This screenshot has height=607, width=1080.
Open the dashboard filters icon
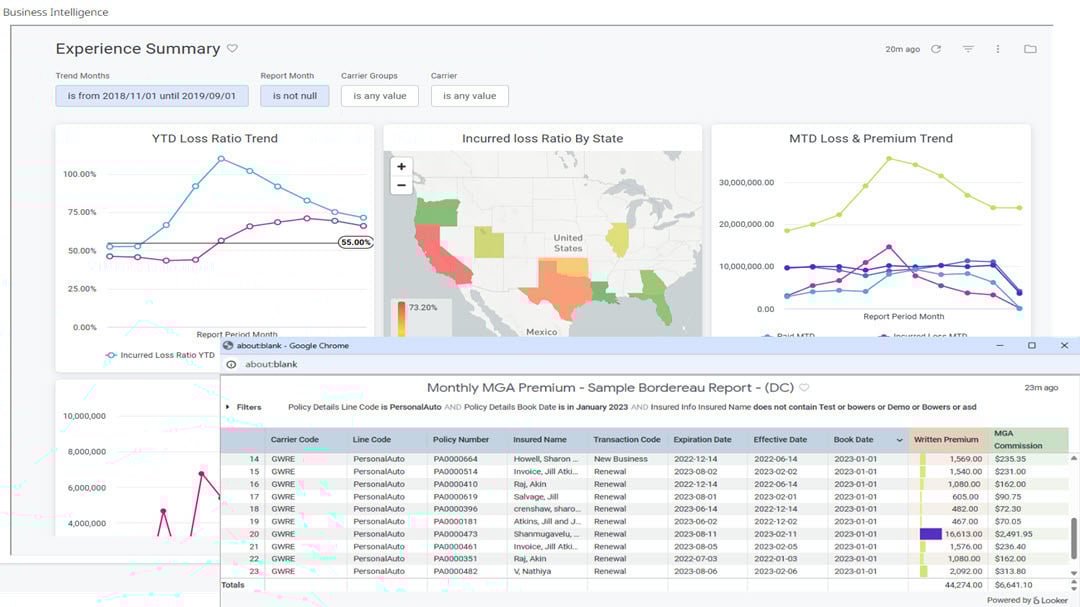pyautogui.click(x=967, y=48)
